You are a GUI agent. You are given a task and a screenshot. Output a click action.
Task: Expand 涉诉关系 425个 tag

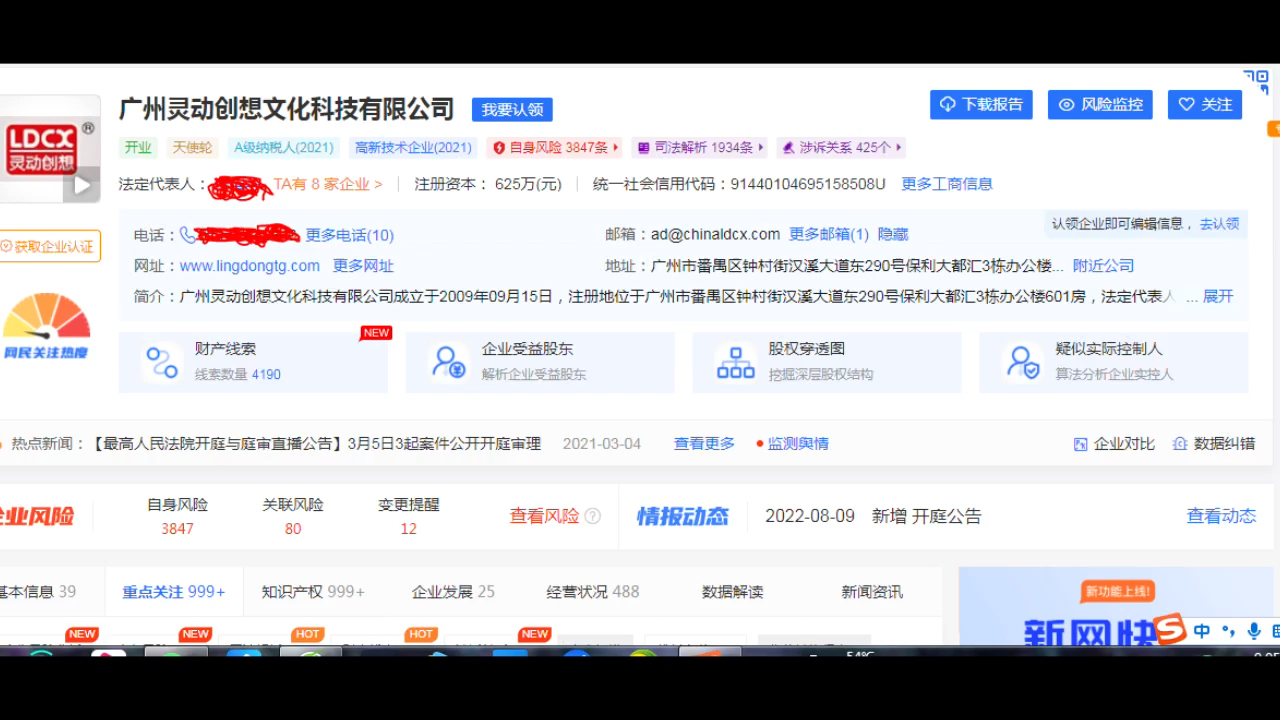click(x=841, y=147)
